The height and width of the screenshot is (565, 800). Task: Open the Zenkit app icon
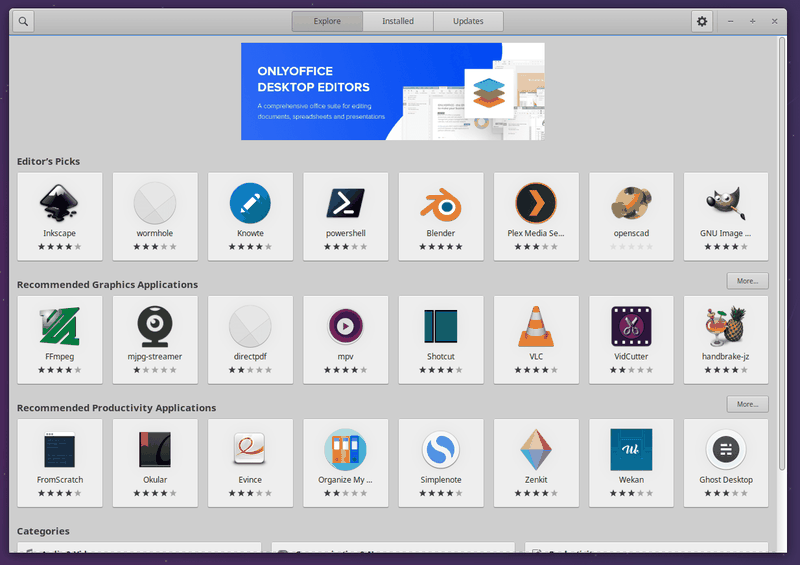(536, 450)
